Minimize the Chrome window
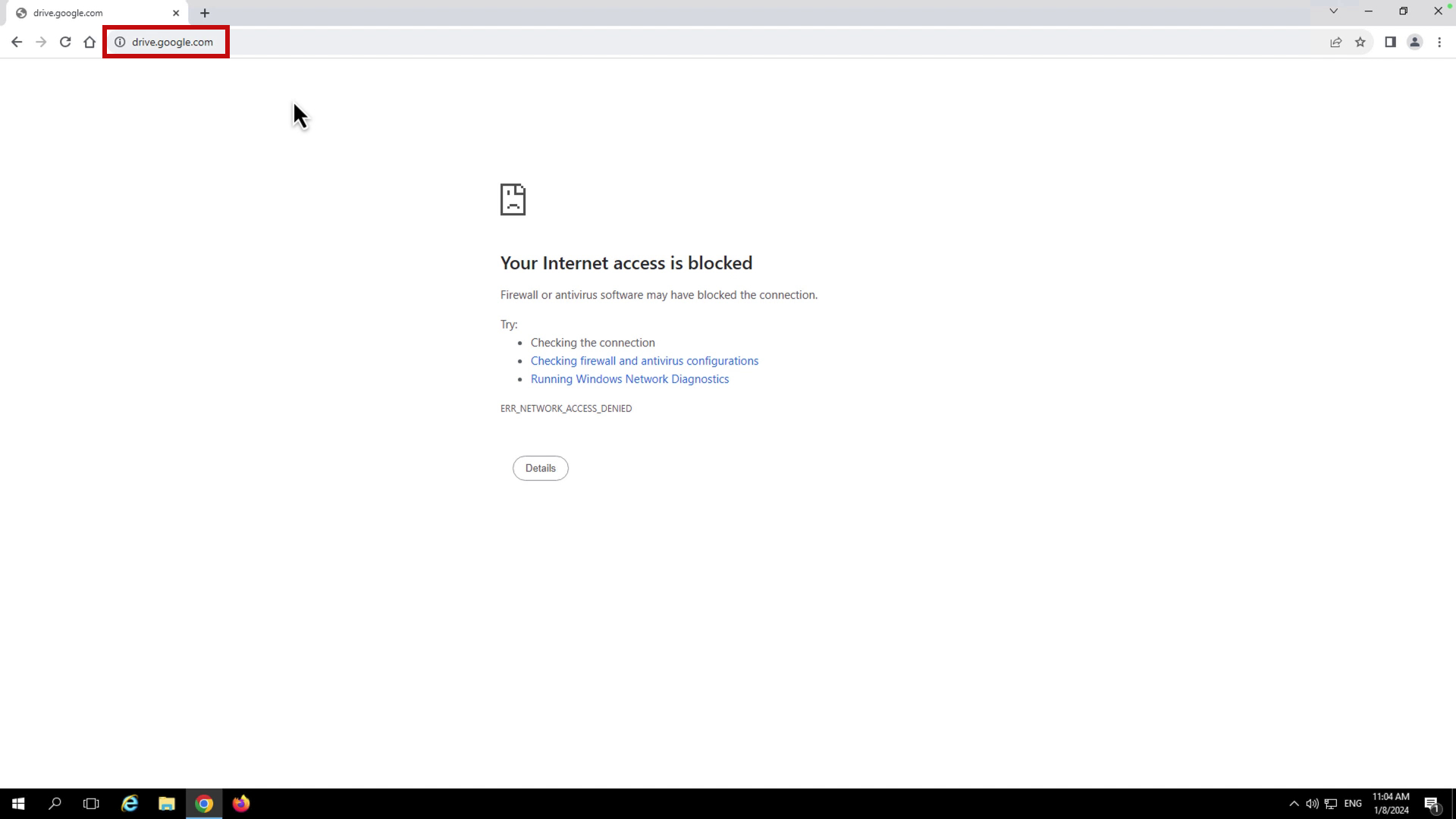The image size is (1456, 819). [1369, 11]
